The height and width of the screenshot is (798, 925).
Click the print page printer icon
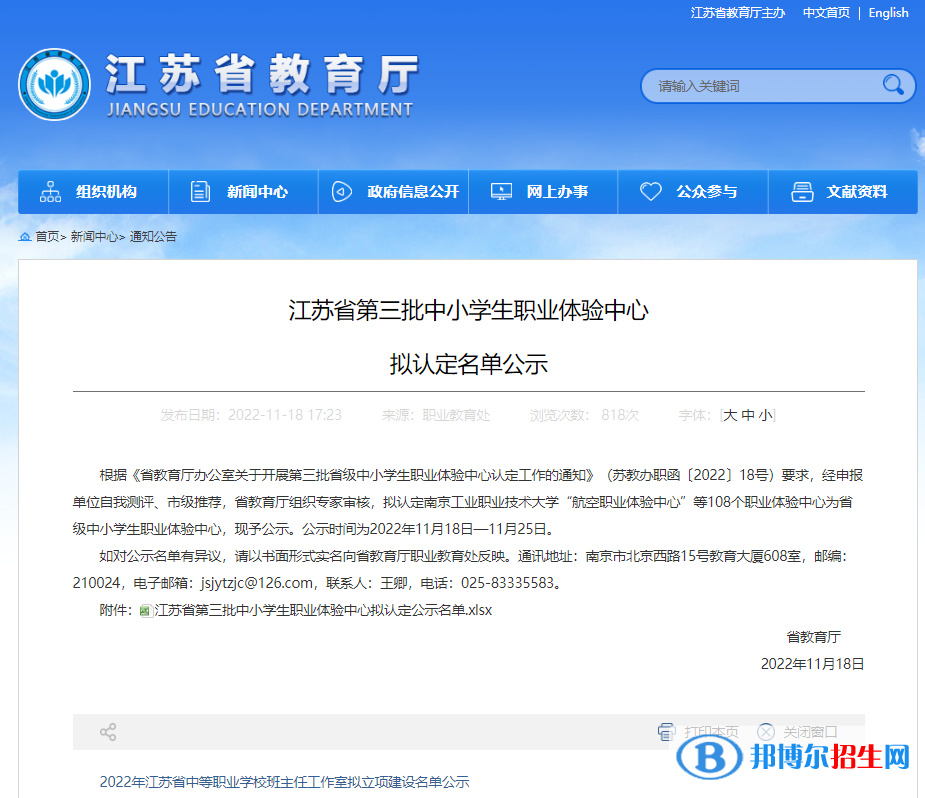coord(666,732)
